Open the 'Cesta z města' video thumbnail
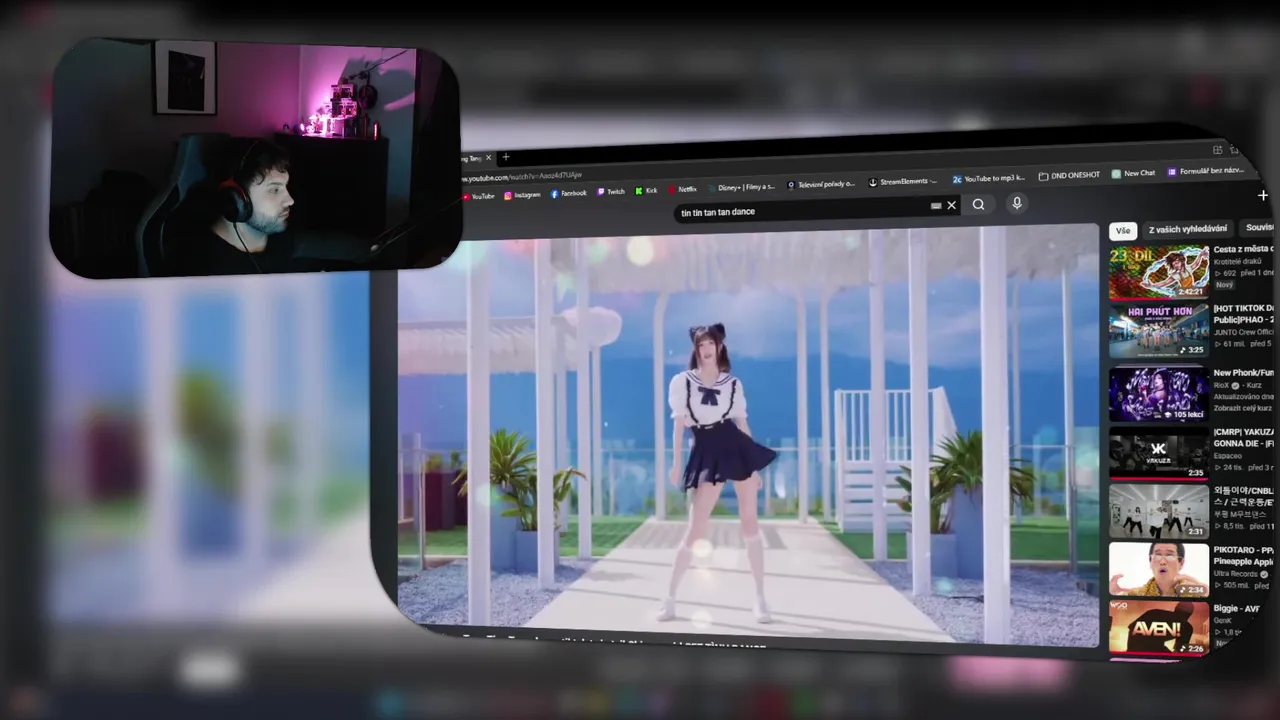This screenshot has width=1280, height=720. (x=1158, y=271)
